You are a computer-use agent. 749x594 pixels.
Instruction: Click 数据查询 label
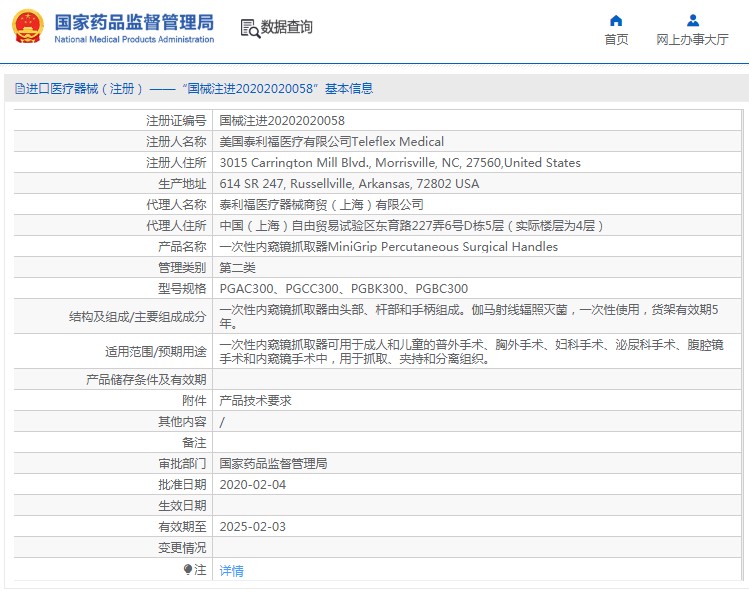[287, 27]
